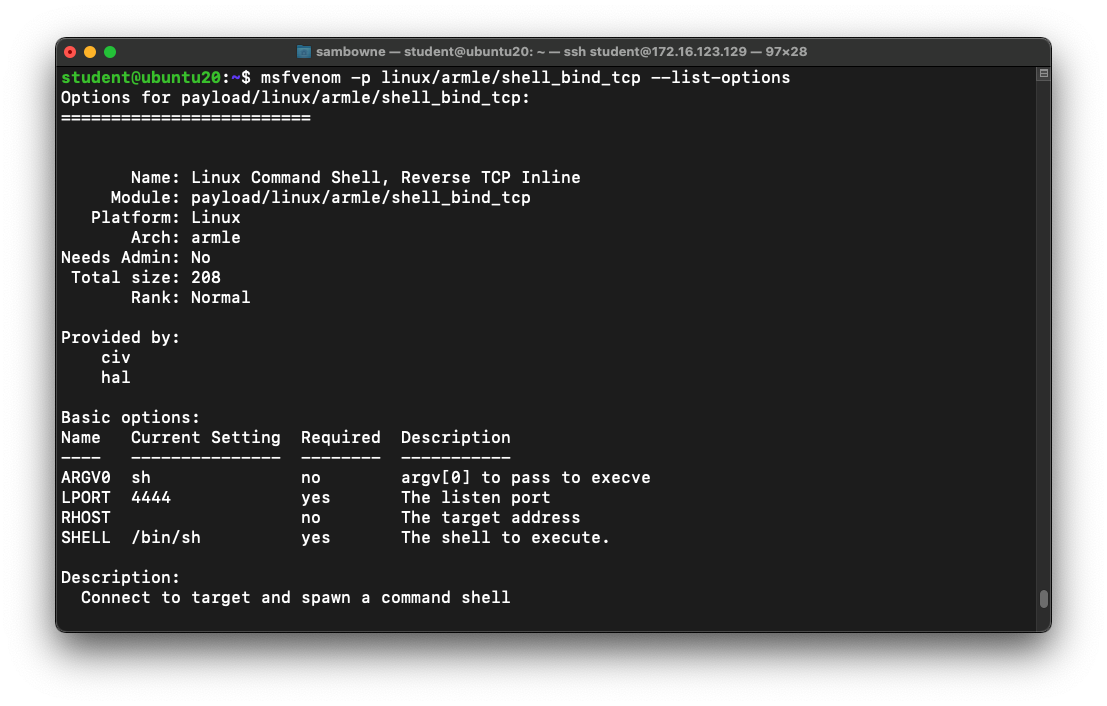Click the "Total size: 208" value
This screenshot has width=1107, height=706.
coord(206,278)
